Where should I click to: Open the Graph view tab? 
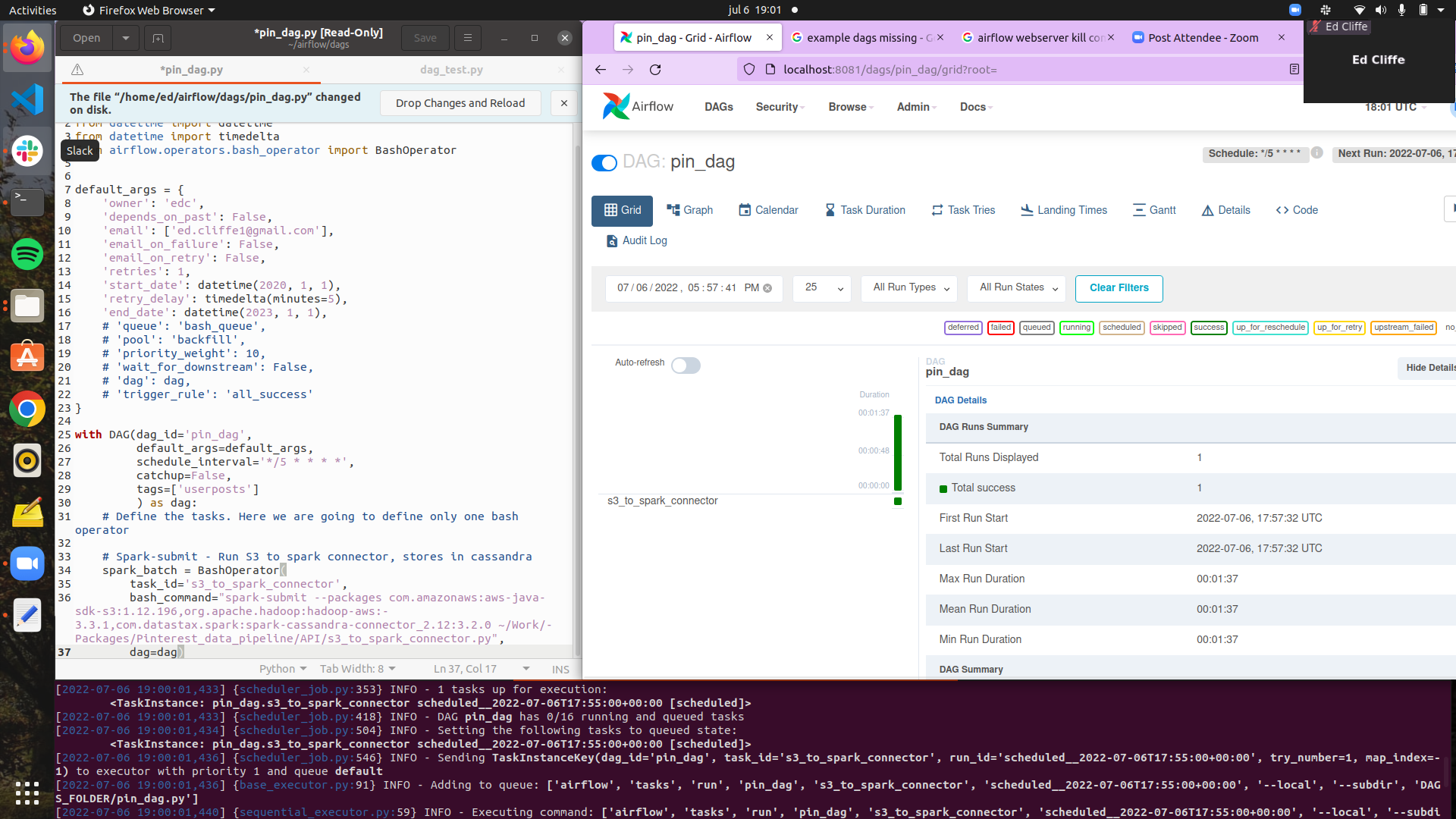pyautogui.click(x=689, y=210)
